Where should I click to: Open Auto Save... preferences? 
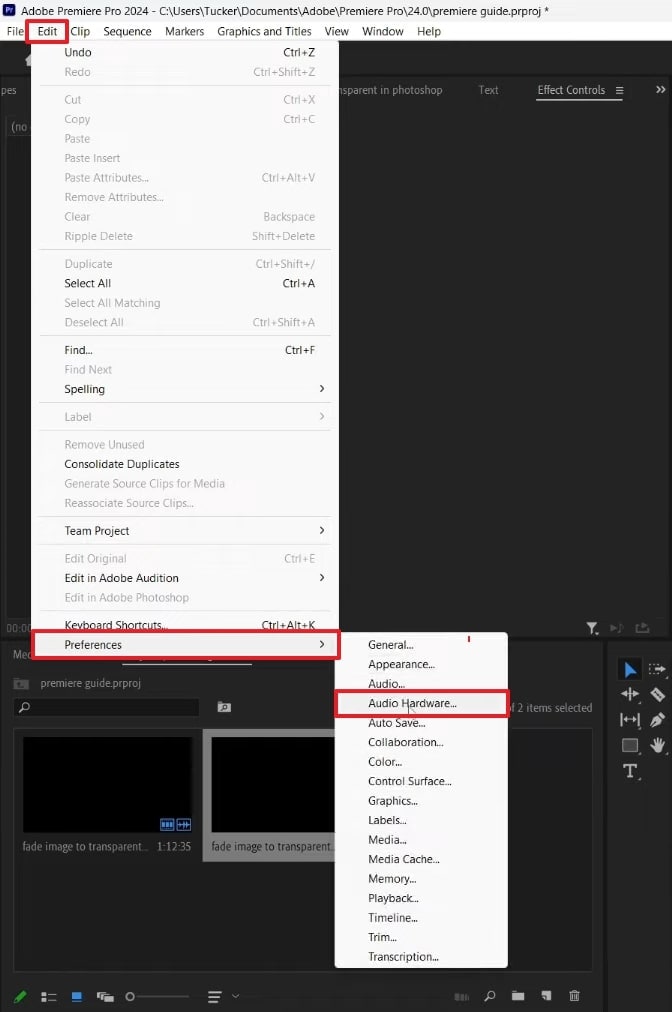(x=421, y=723)
